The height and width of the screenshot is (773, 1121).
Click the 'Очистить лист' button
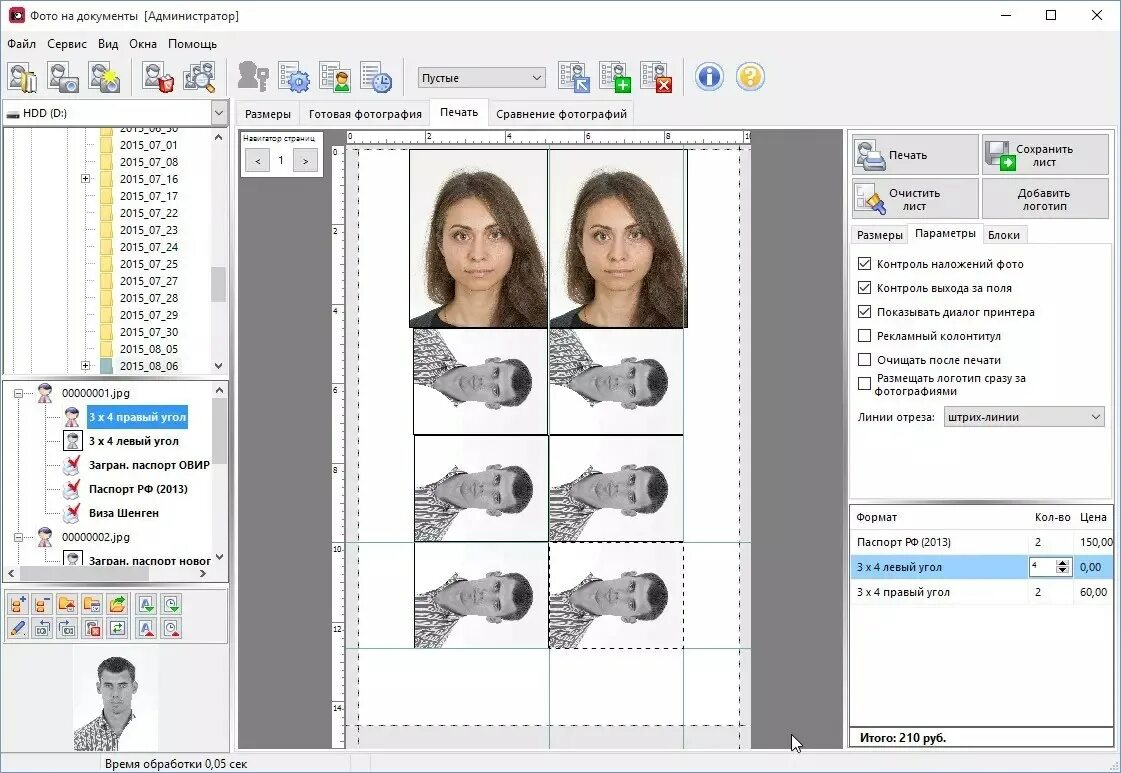pyautogui.click(x=915, y=199)
